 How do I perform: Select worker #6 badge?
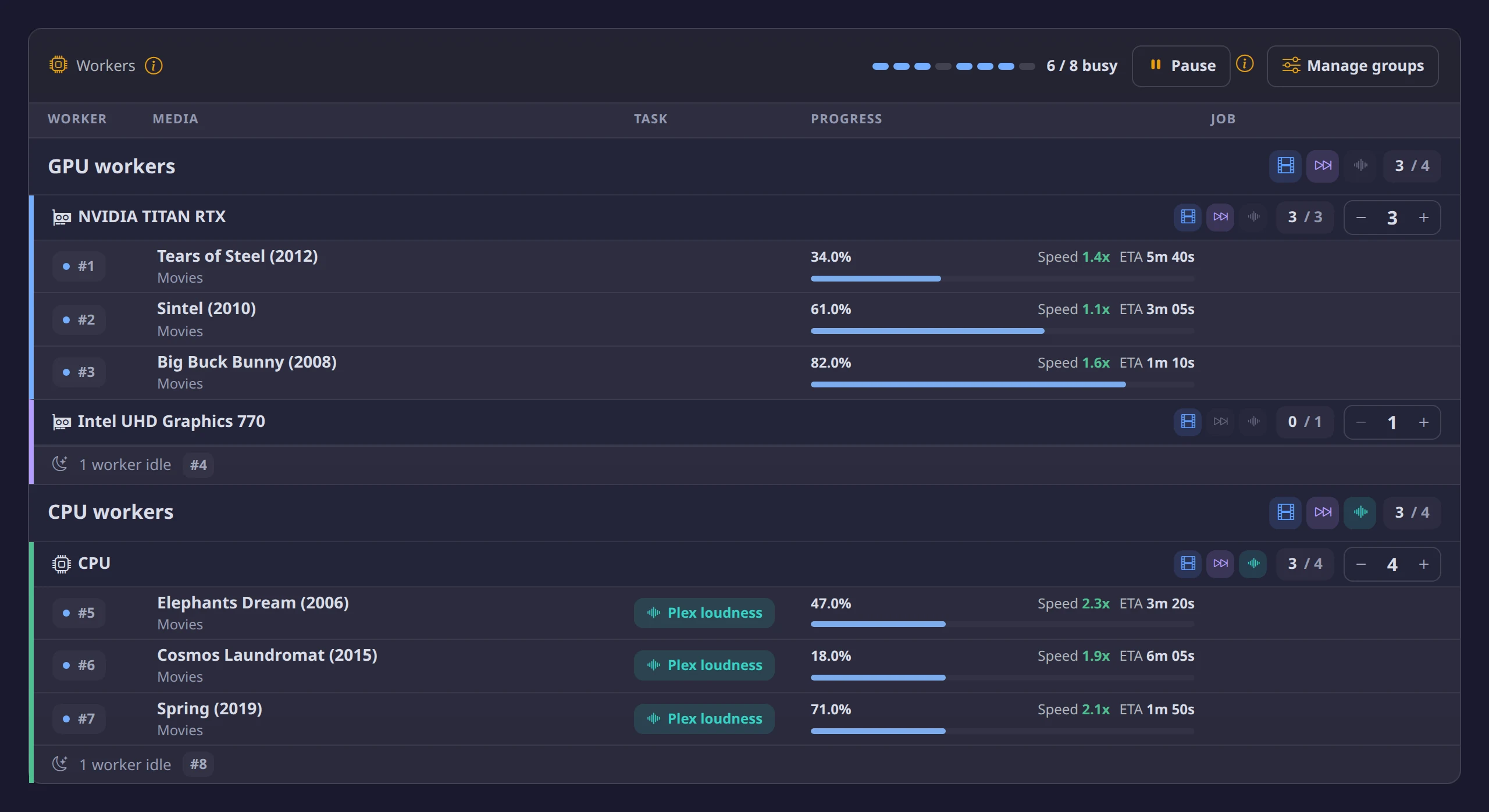tap(79, 665)
